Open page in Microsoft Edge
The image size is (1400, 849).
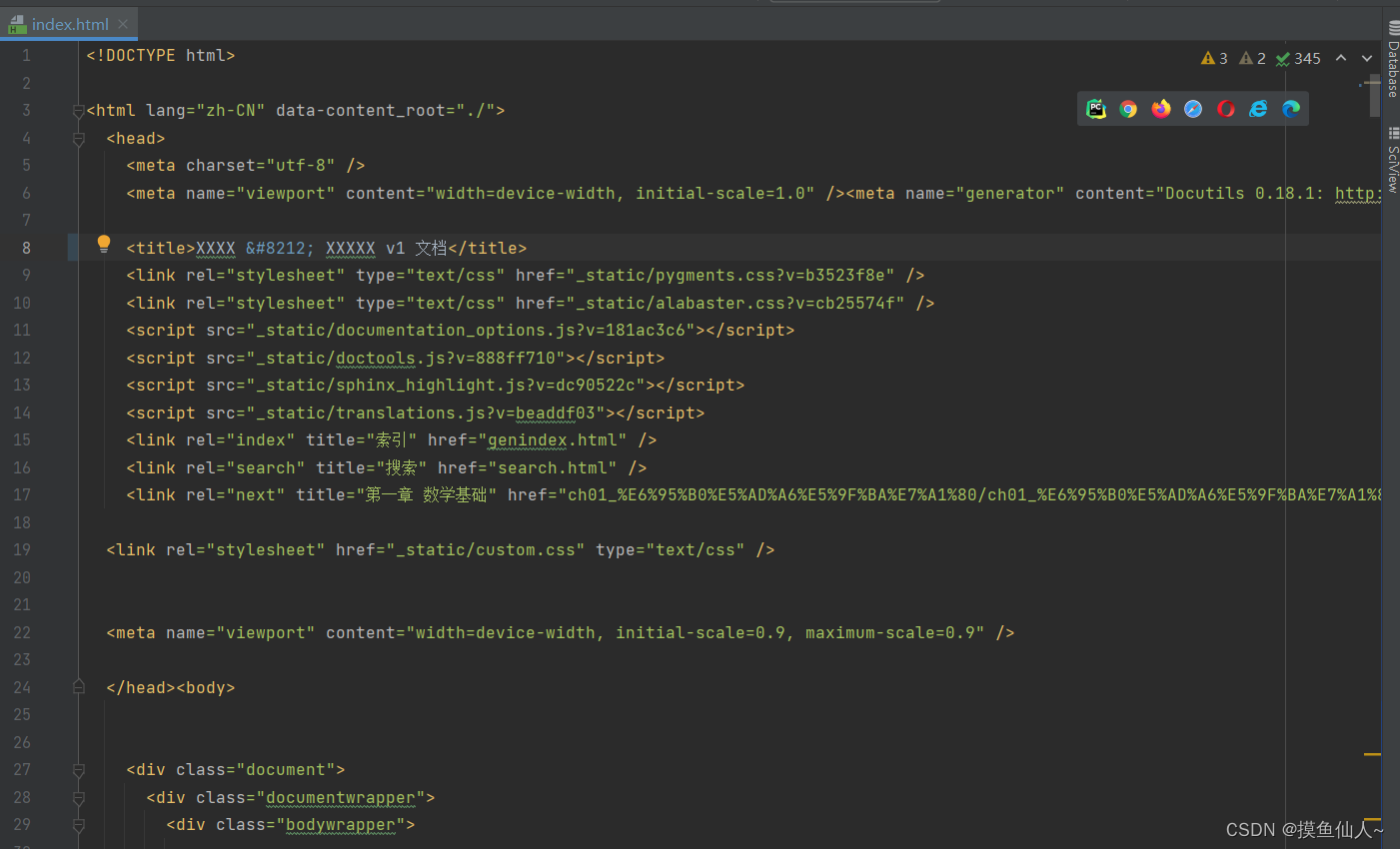pyautogui.click(x=1291, y=109)
